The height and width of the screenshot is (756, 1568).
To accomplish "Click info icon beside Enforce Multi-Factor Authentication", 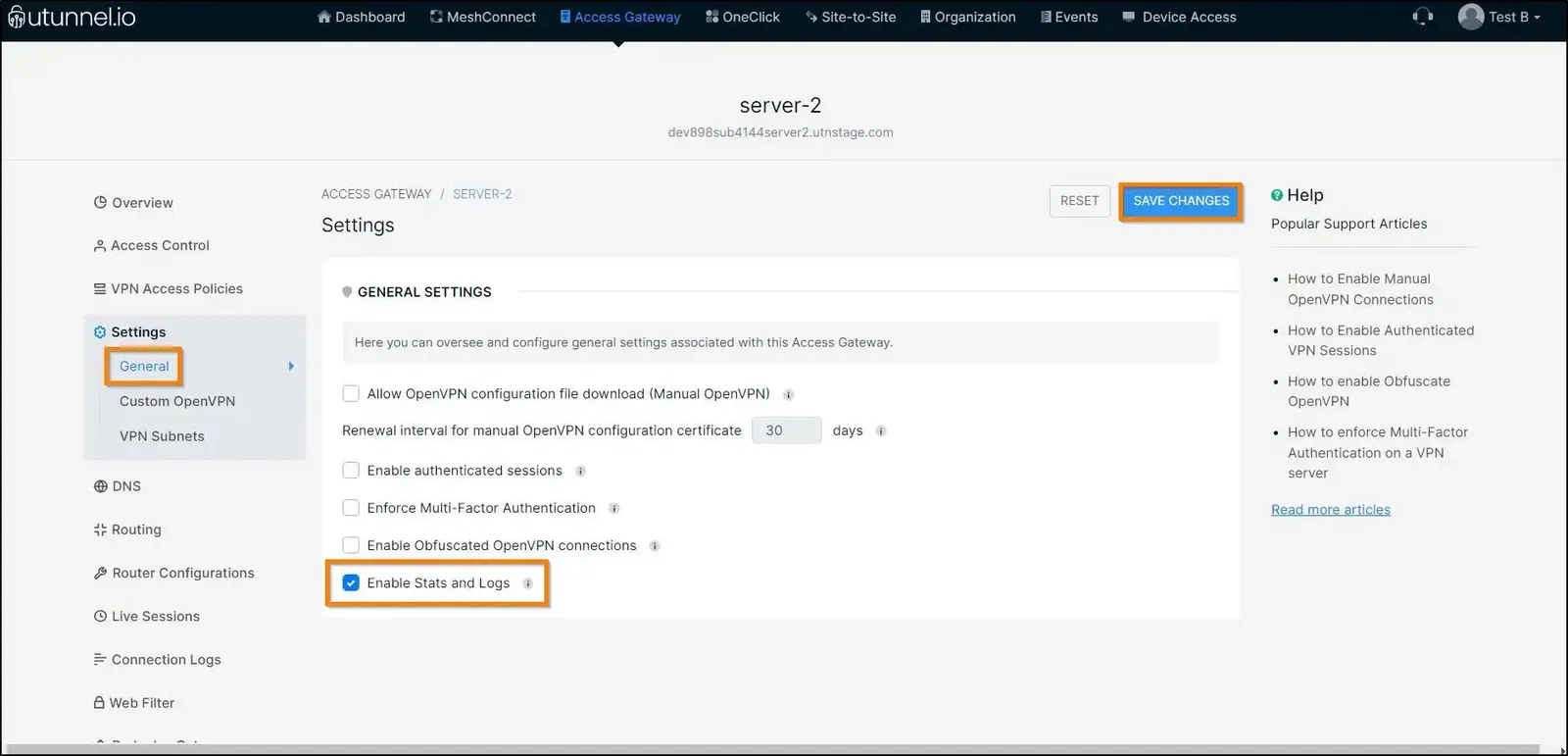I will [x=613, y=508].
